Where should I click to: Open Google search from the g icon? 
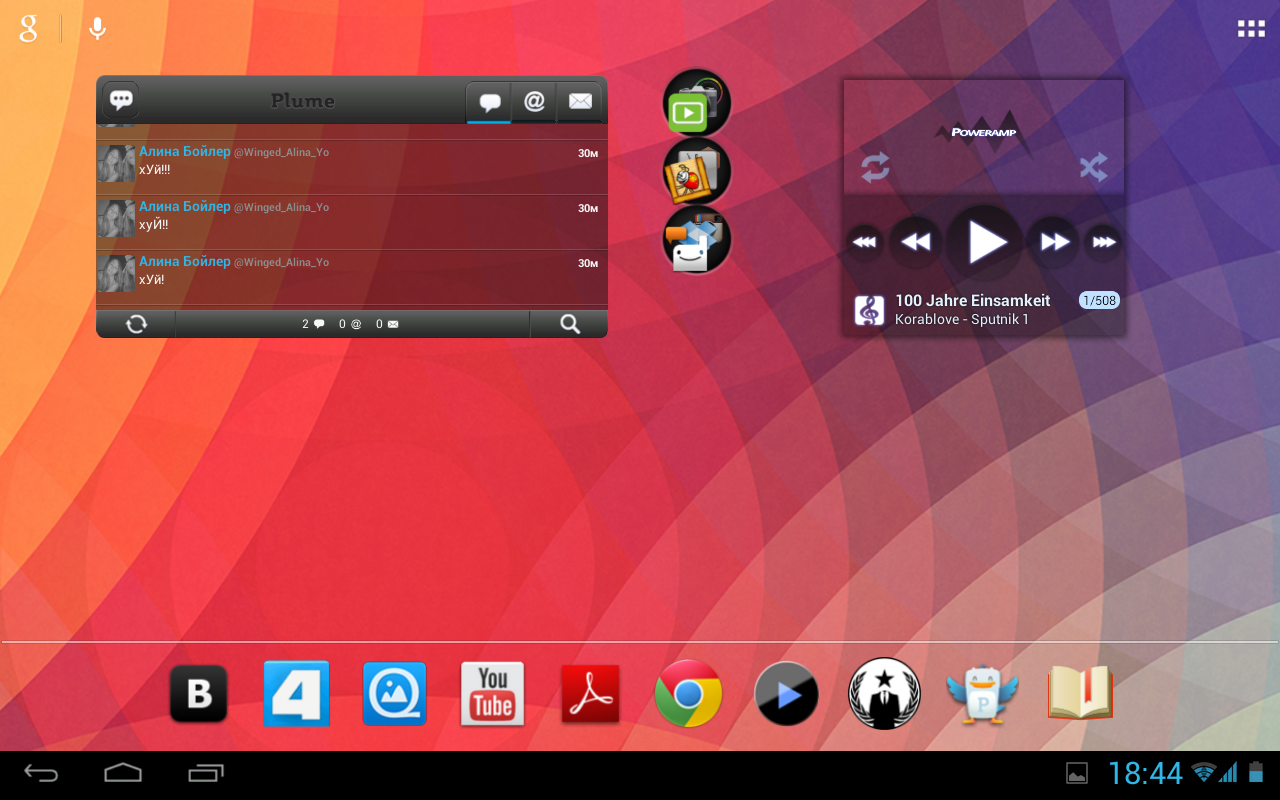click(x=28, y=29)
